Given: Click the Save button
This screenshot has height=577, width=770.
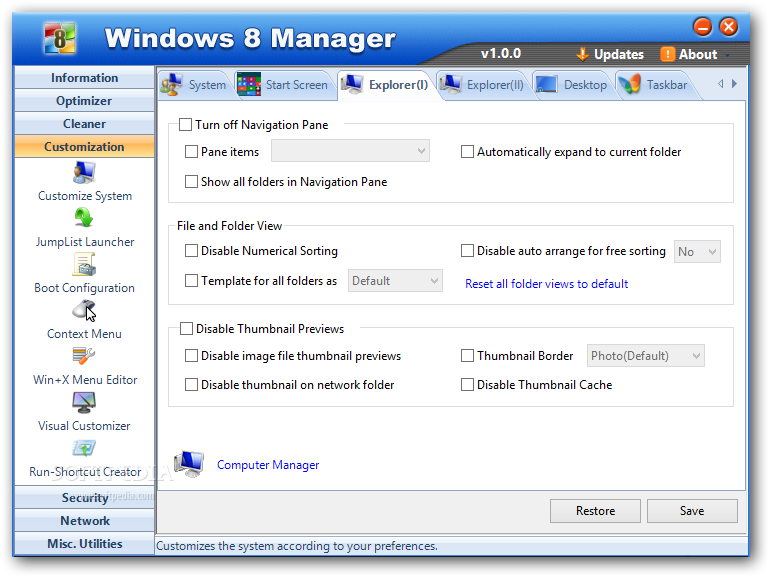Looking at the screenshot, I should (x=692, y=511).
